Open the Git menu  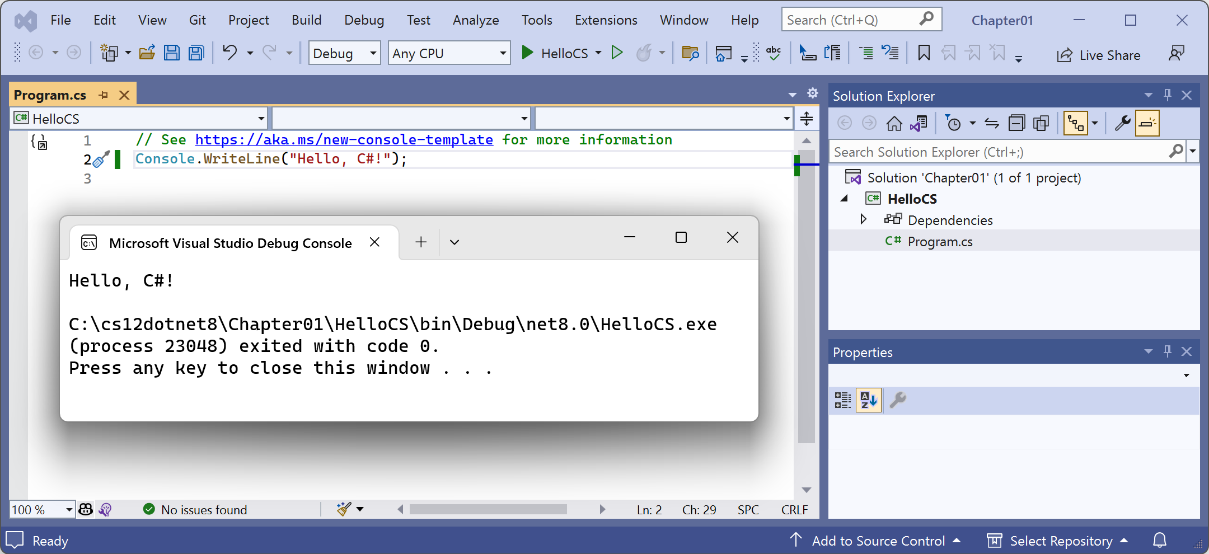click(x=197, y=20)
